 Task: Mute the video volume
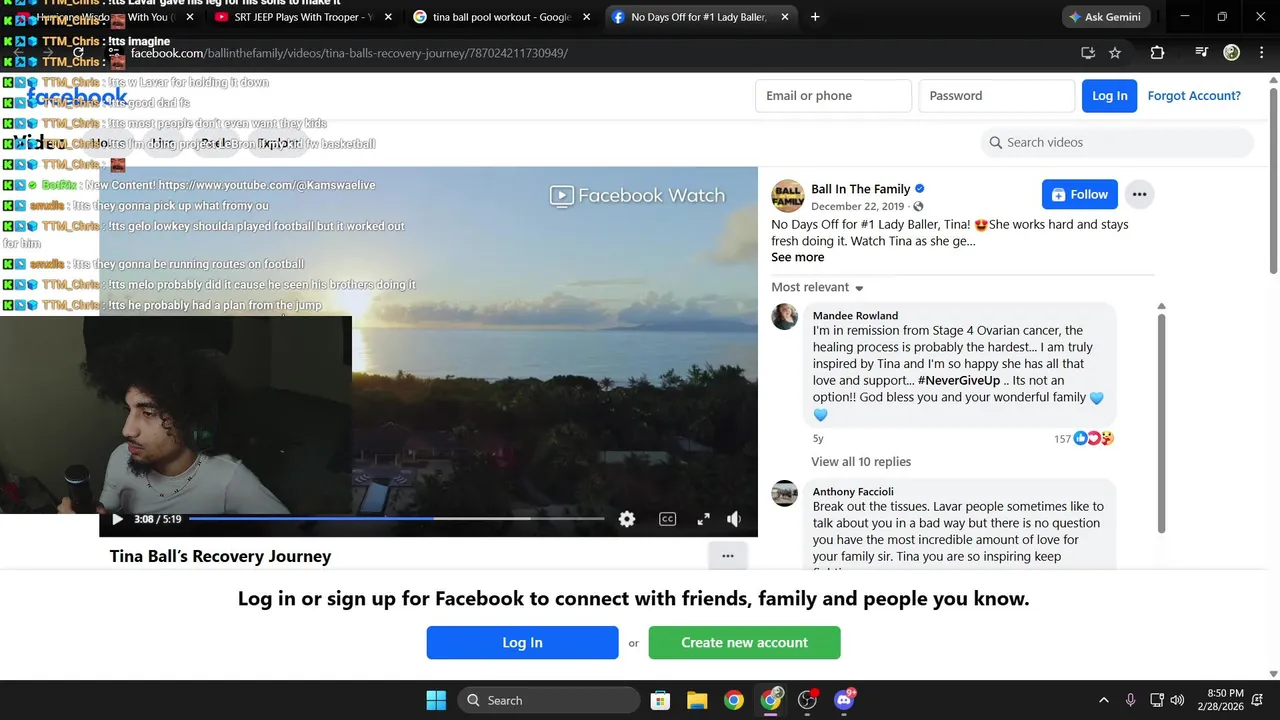tap(734, 519)
